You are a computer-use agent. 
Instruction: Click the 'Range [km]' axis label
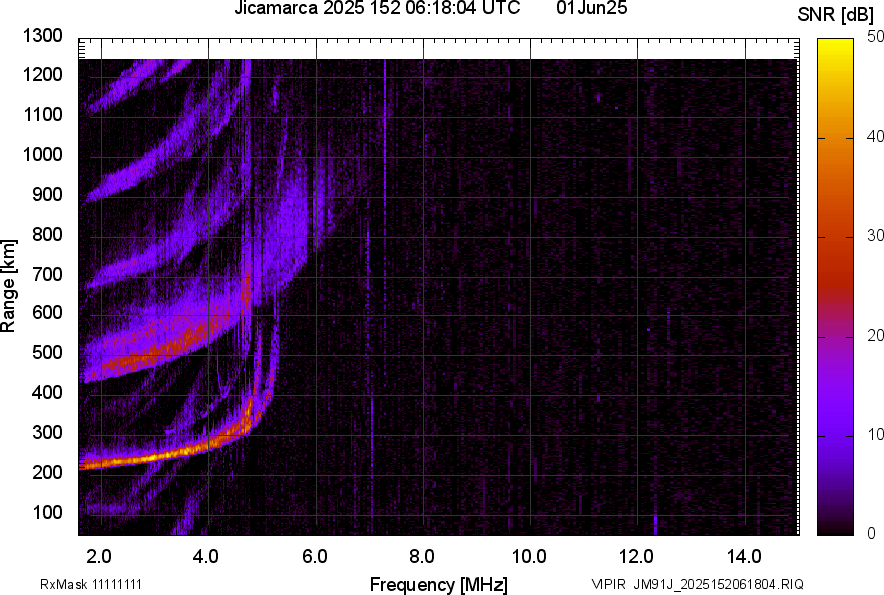click(8, 287)
